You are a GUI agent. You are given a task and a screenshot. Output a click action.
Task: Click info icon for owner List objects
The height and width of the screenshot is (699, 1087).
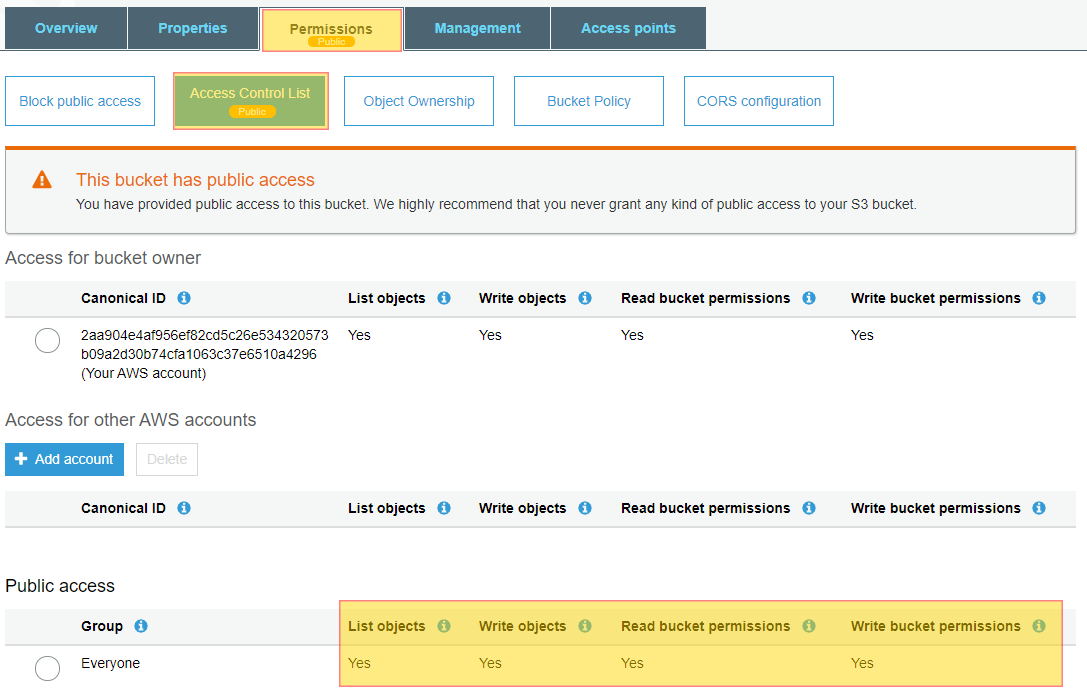coord(444,298)
